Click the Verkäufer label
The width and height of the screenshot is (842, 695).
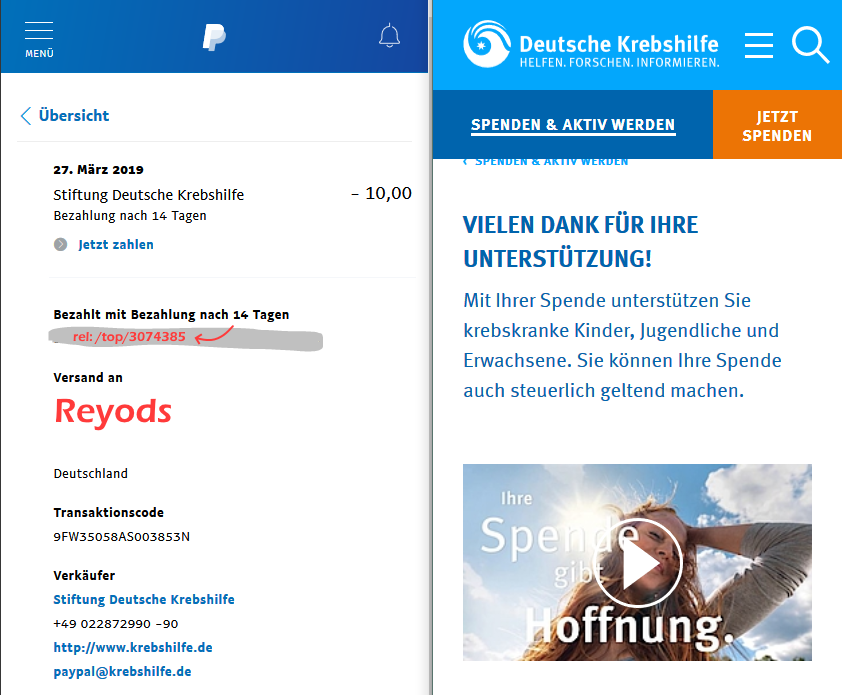[84, 576]
